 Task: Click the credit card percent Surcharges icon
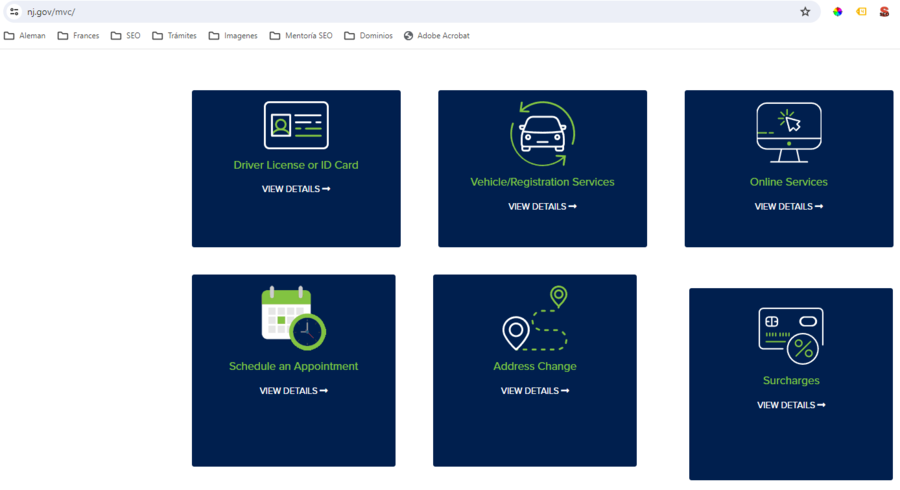791,336
